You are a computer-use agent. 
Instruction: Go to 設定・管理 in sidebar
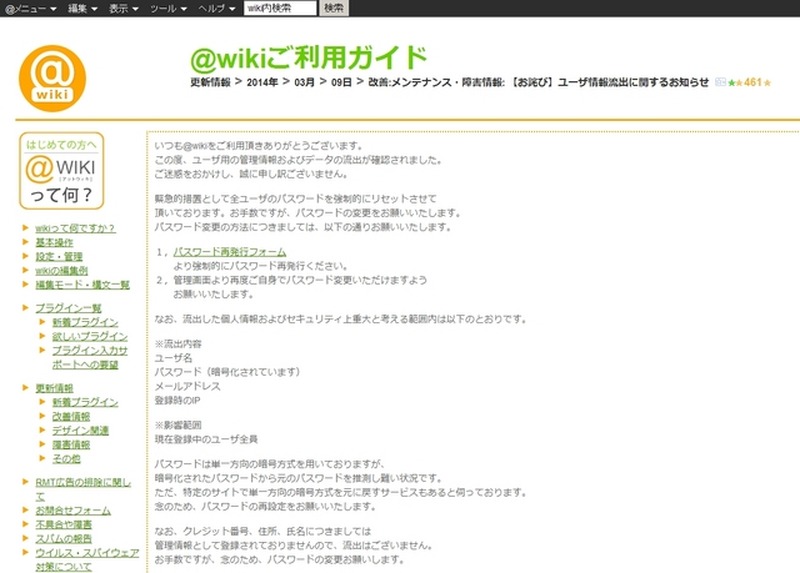pyautogui.click(x=59, y=257)
